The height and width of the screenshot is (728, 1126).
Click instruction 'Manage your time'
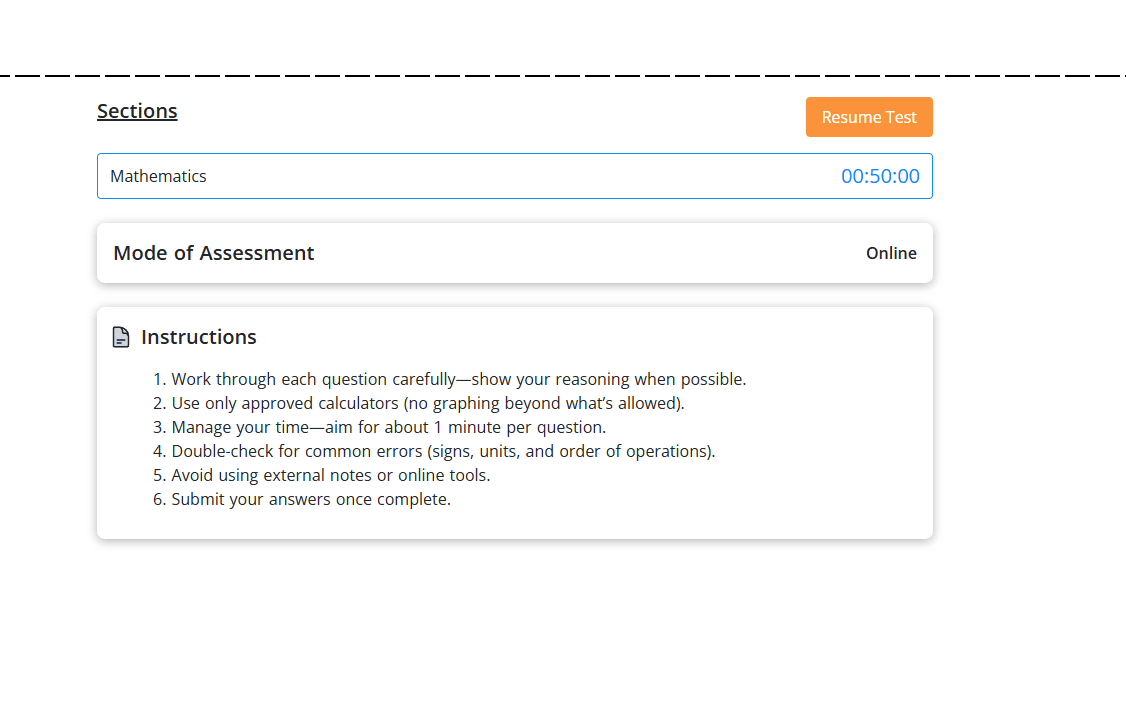(388, 427)
